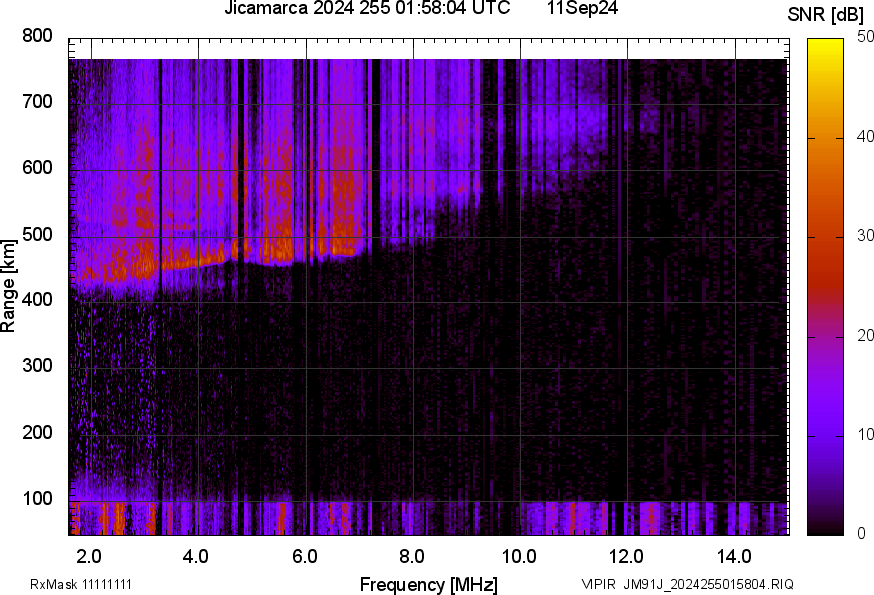This screenshot has height=595, width=874.
Task: Click the 12.0 frequency tick label
Action: [626, 555]
